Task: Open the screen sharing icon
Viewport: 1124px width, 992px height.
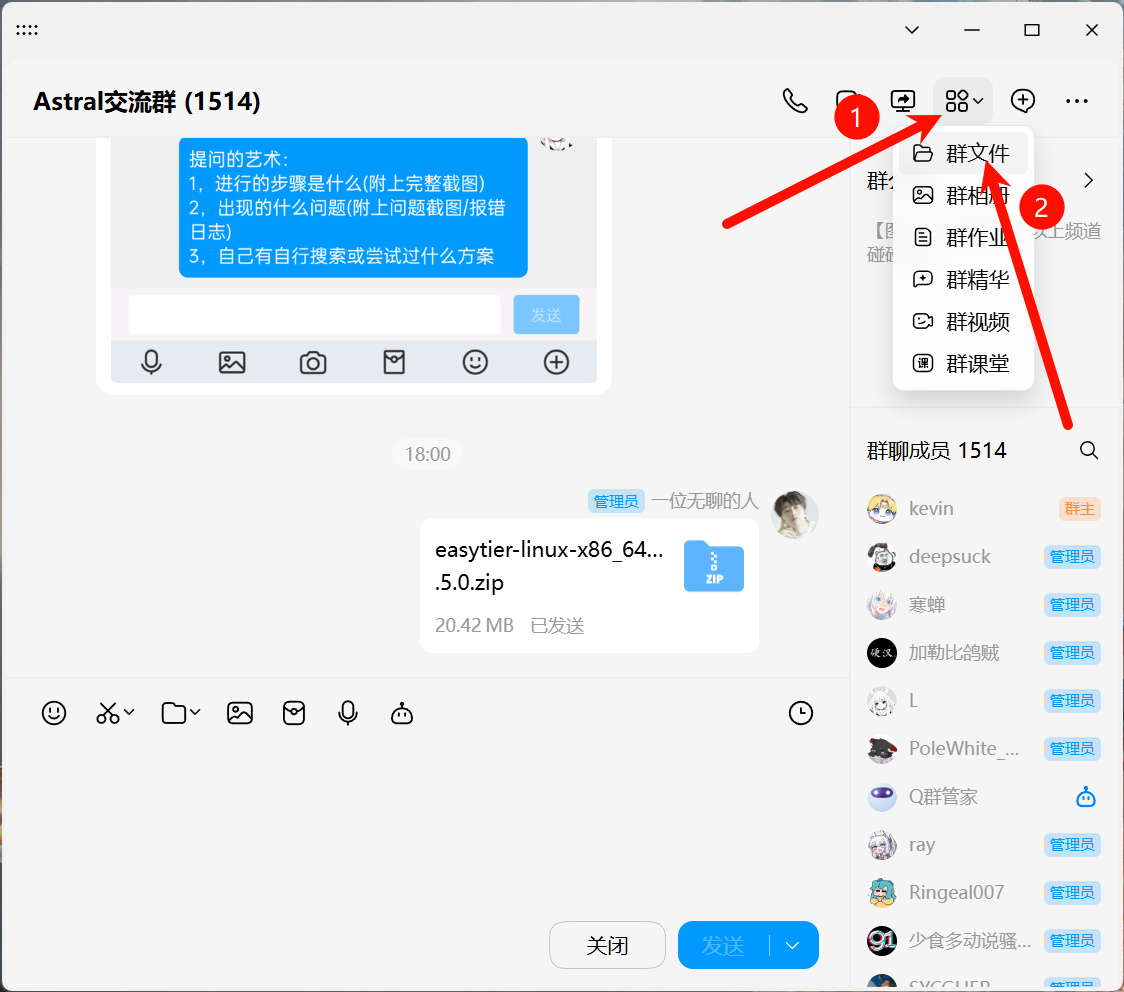Action: point(902,100)
